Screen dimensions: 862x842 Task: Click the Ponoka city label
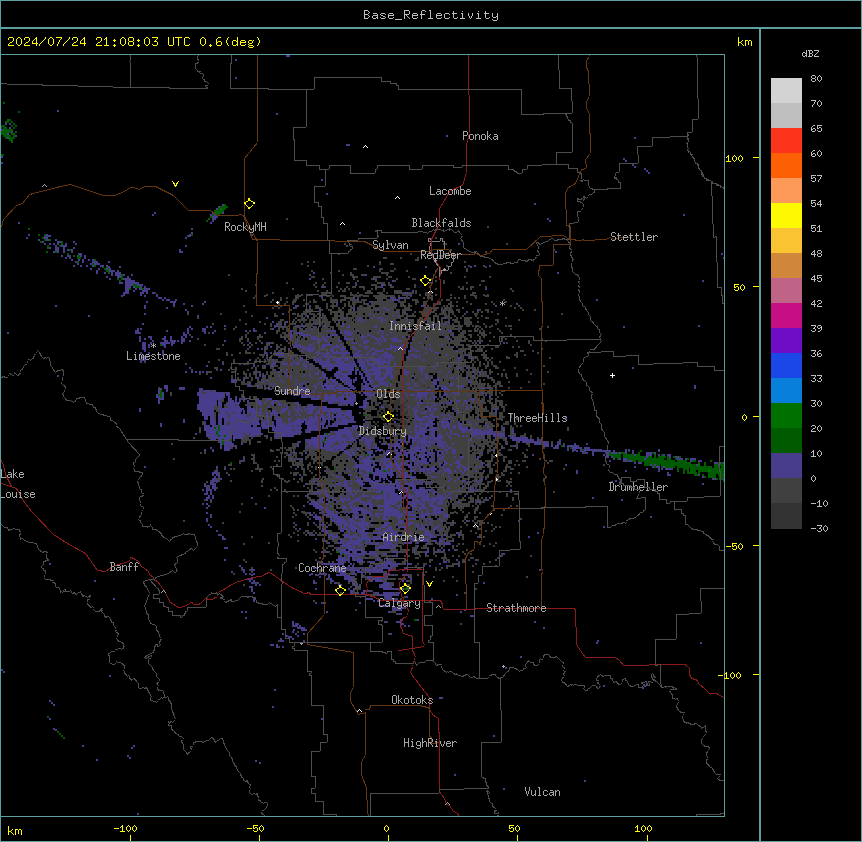tap(480, 136)
